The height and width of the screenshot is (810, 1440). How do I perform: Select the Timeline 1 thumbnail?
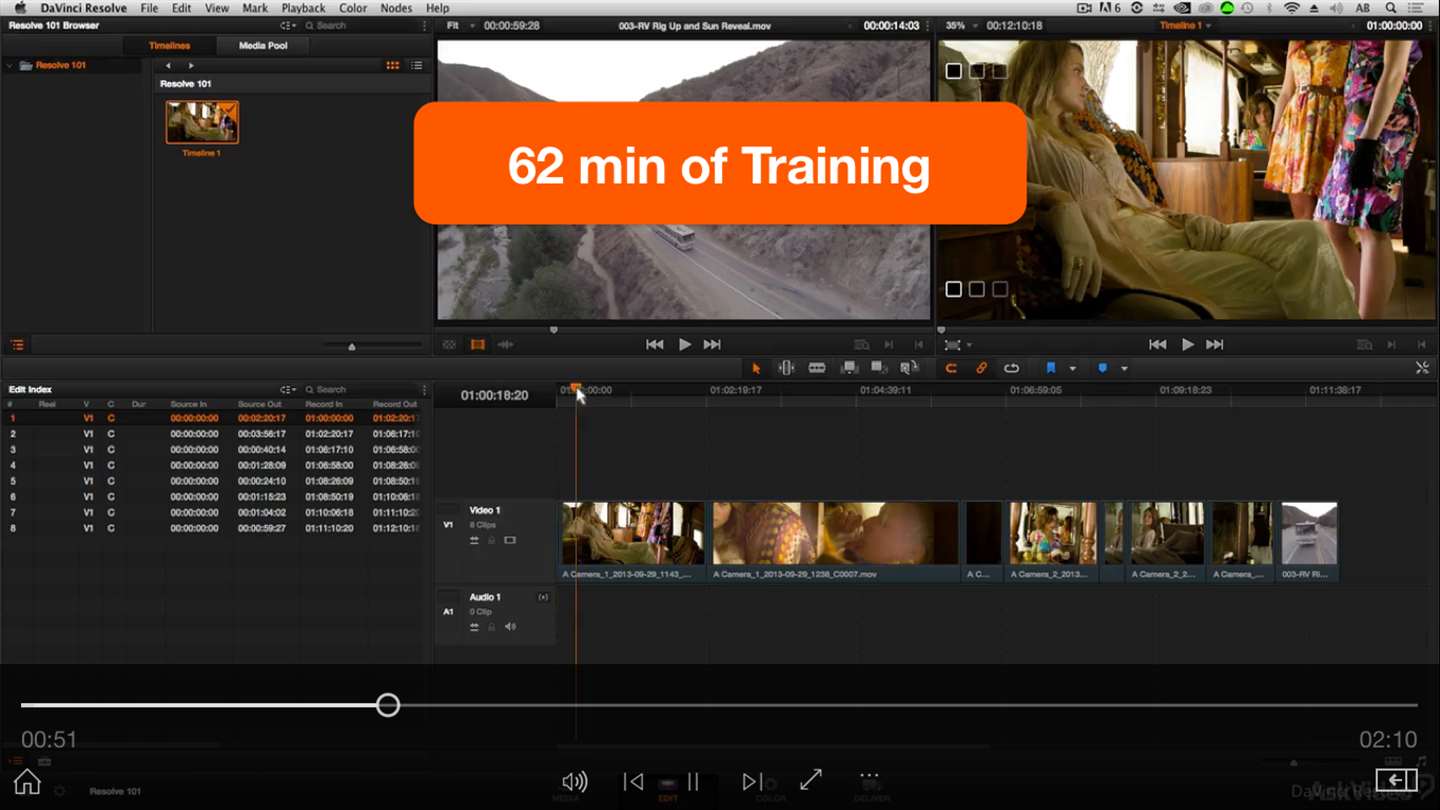(x=202, y=122)
